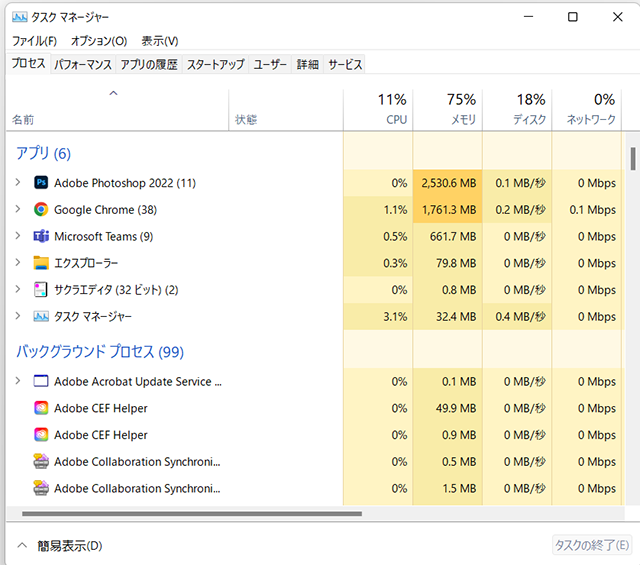The height and width of the screenshot is (565, 640).
Task: Switch to the ユーザー tab
Action: (x=270, y=65)
